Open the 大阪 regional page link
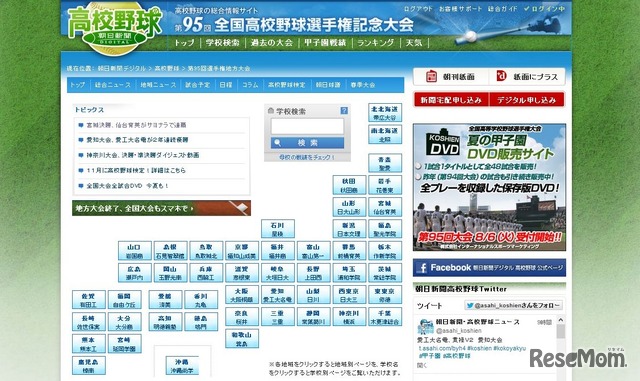 pyautogui.click(x=242, y=291)
